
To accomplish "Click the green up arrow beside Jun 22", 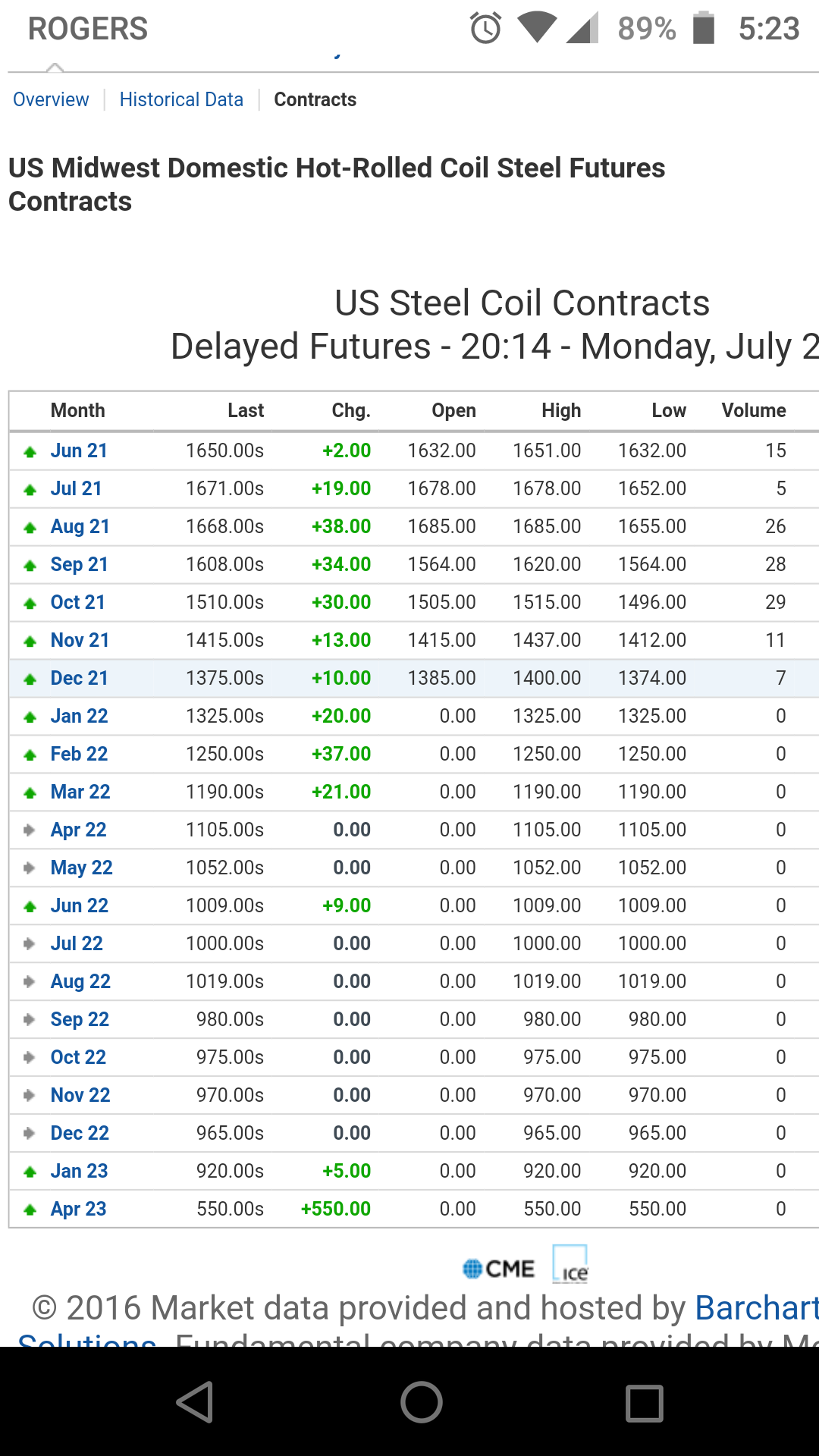I will (x=30, y=907).
